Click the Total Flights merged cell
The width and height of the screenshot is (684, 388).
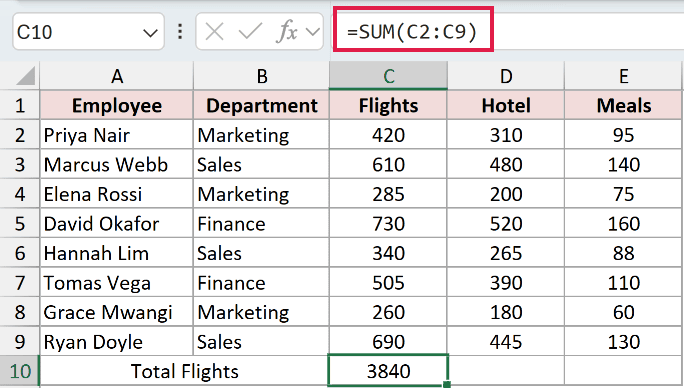pyautogui.click(x=184, y=371)
